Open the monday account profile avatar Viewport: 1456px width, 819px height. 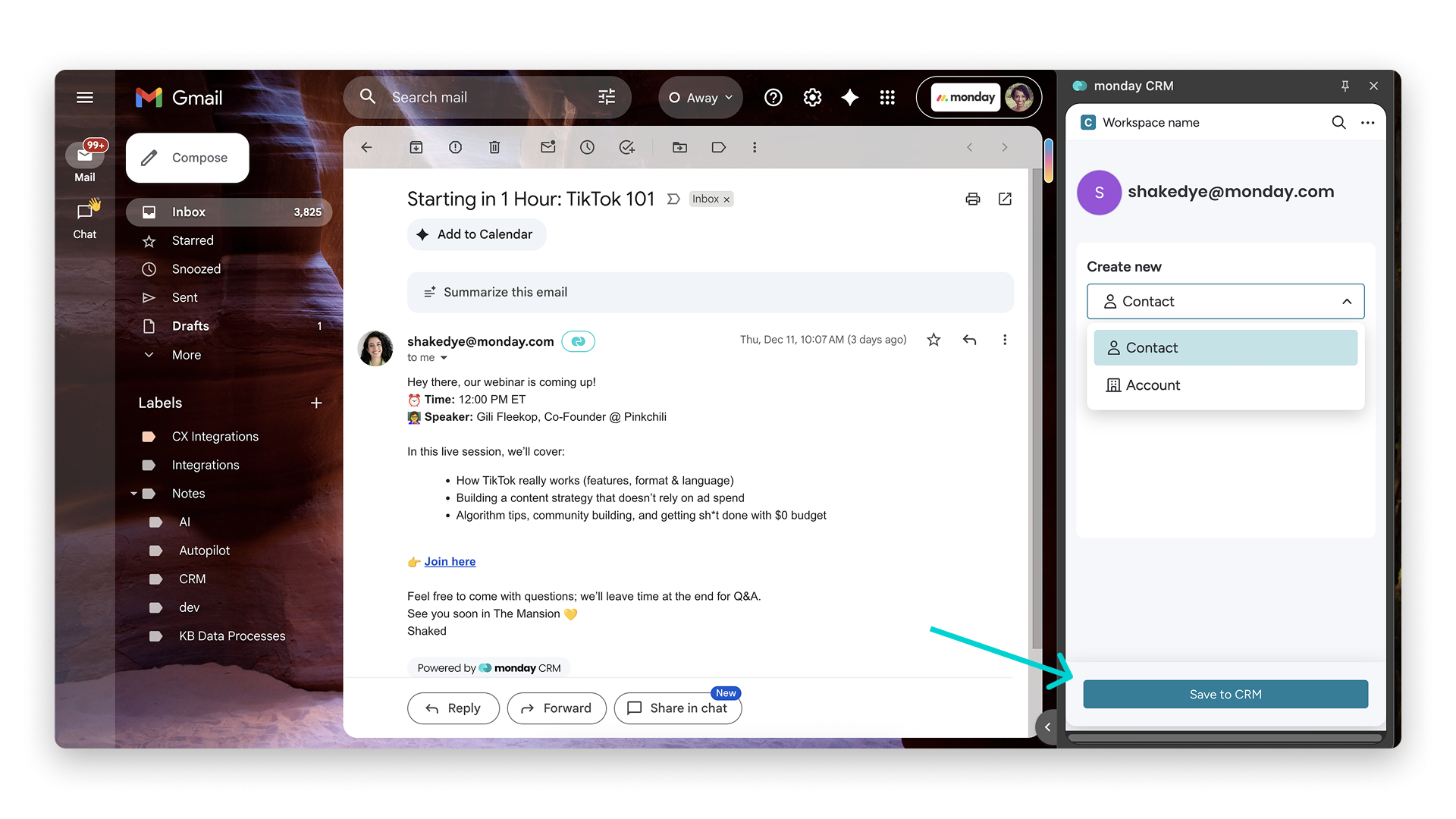[x=1019, y=97]
